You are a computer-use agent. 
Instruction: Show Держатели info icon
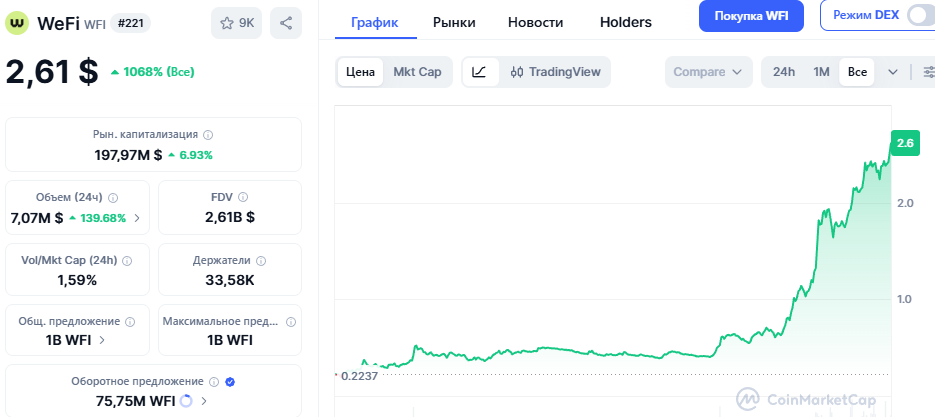[x=261, y=261]
